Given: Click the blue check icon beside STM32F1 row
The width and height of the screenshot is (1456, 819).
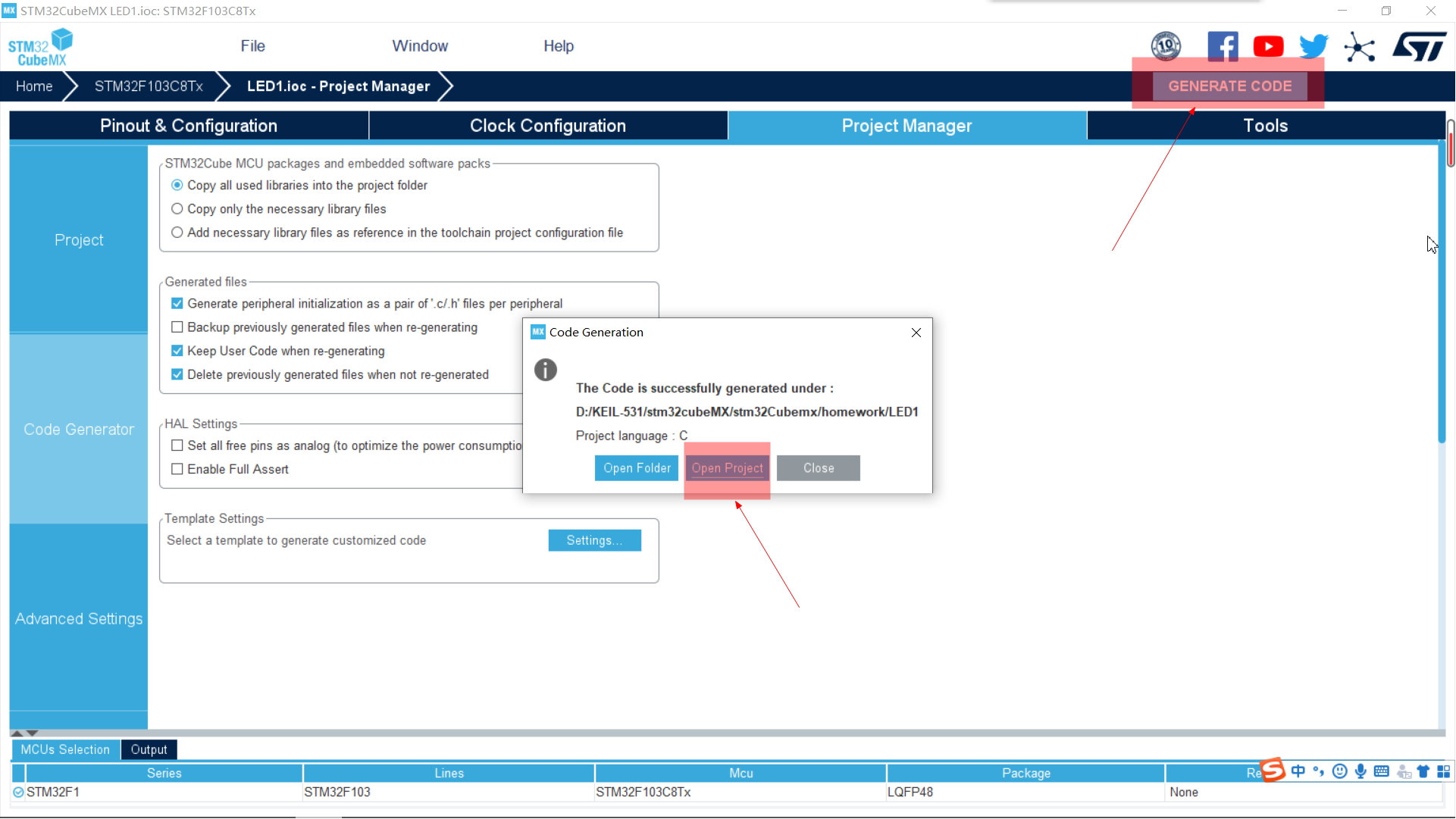Looking at the screenshot, I should pos(18,792).
